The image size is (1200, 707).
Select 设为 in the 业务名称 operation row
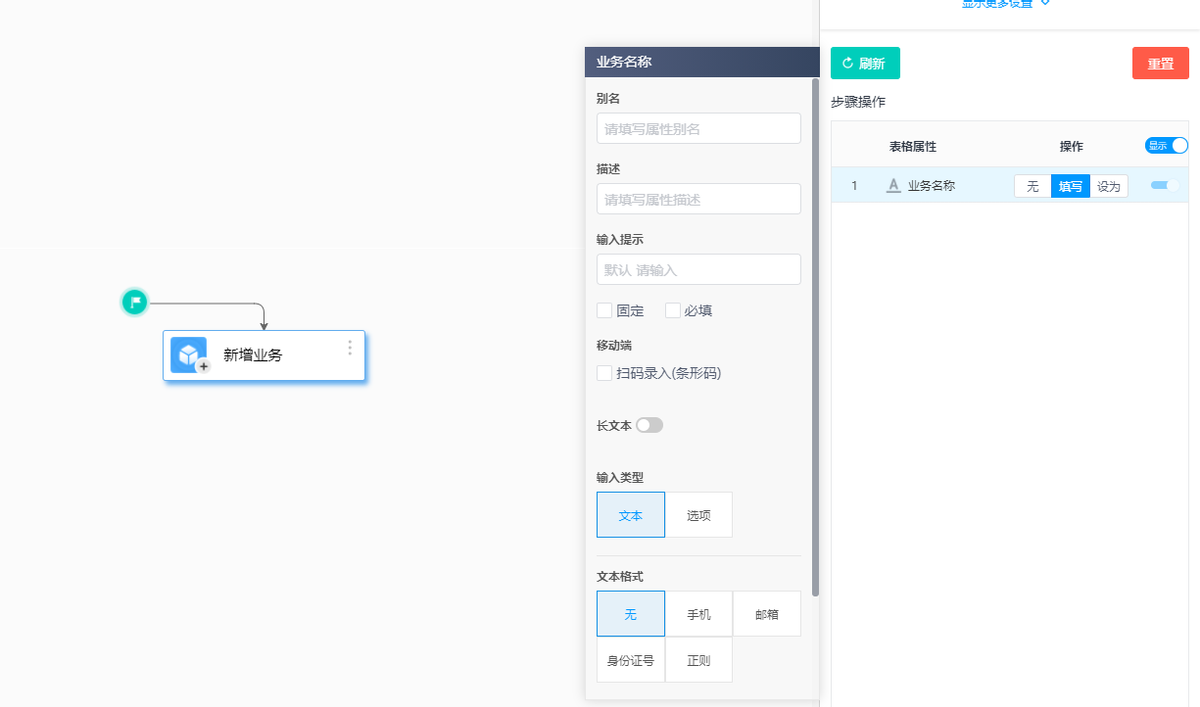[1108, 185]
